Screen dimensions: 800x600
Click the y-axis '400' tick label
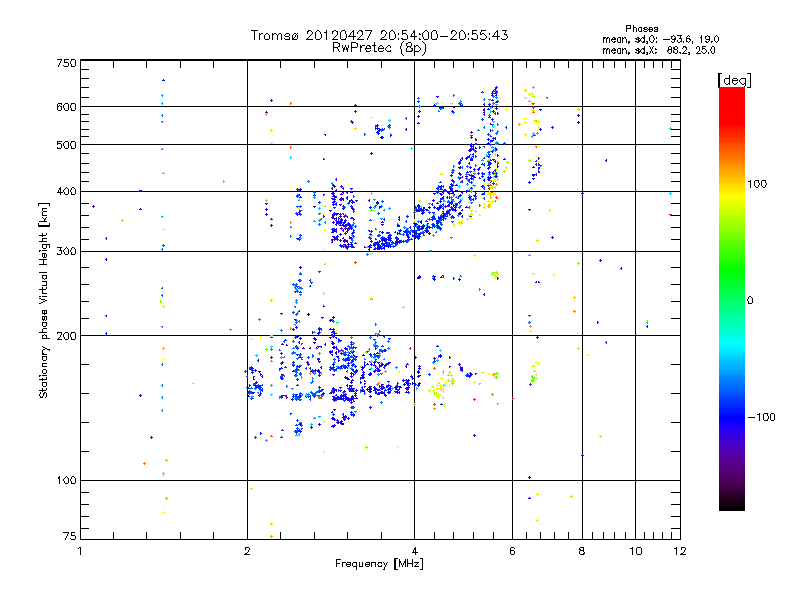[67, 191]
